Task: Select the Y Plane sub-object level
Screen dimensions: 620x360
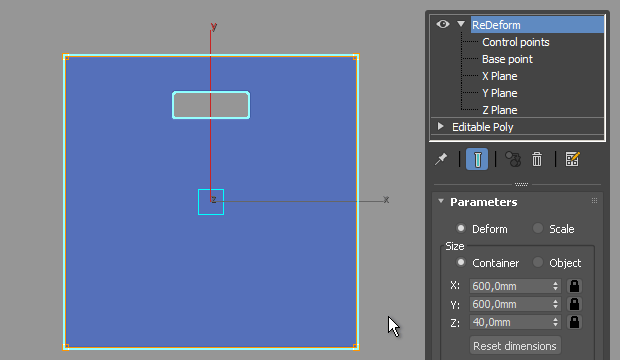Action: tap(500, 93)
